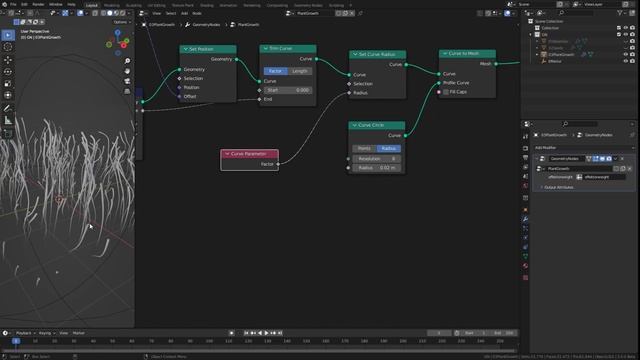Select Length mode on Trim Curve node
The image size is (640, 360).
tap(300, 71)
